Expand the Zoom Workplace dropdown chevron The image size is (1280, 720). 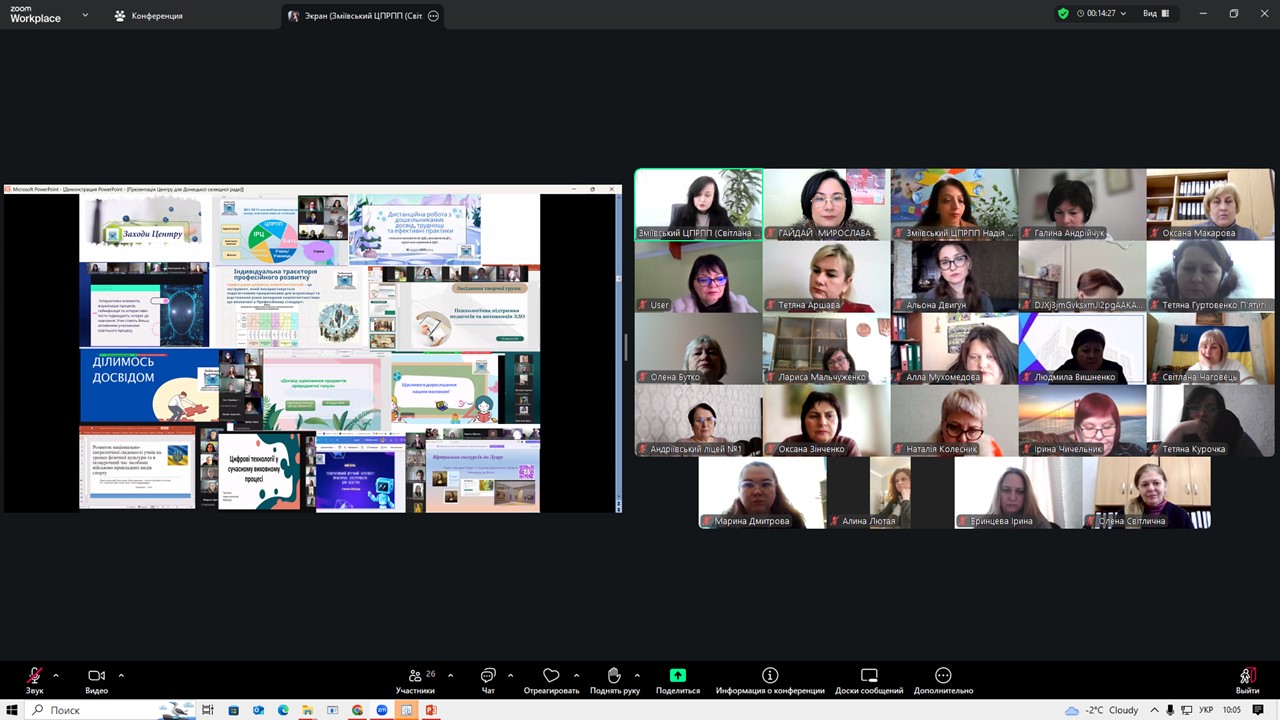tap(84, 16)
